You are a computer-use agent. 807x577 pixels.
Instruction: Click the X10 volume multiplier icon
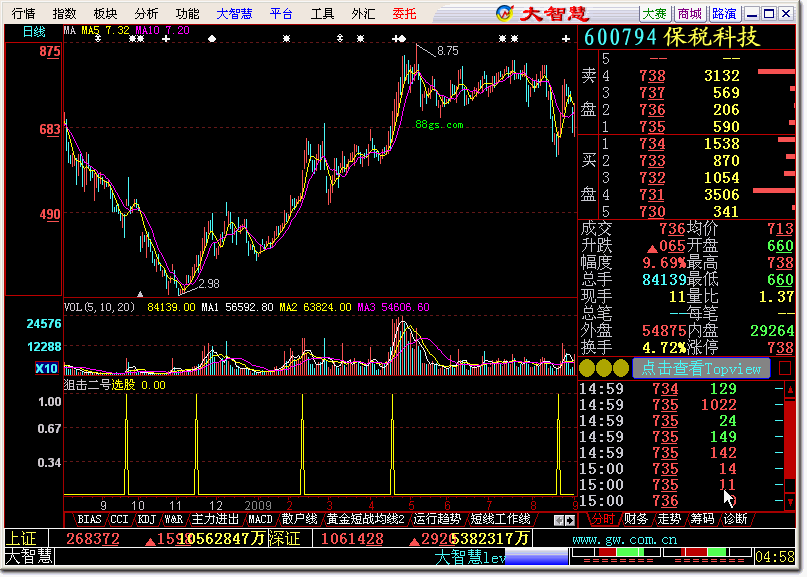click(46, 368)
